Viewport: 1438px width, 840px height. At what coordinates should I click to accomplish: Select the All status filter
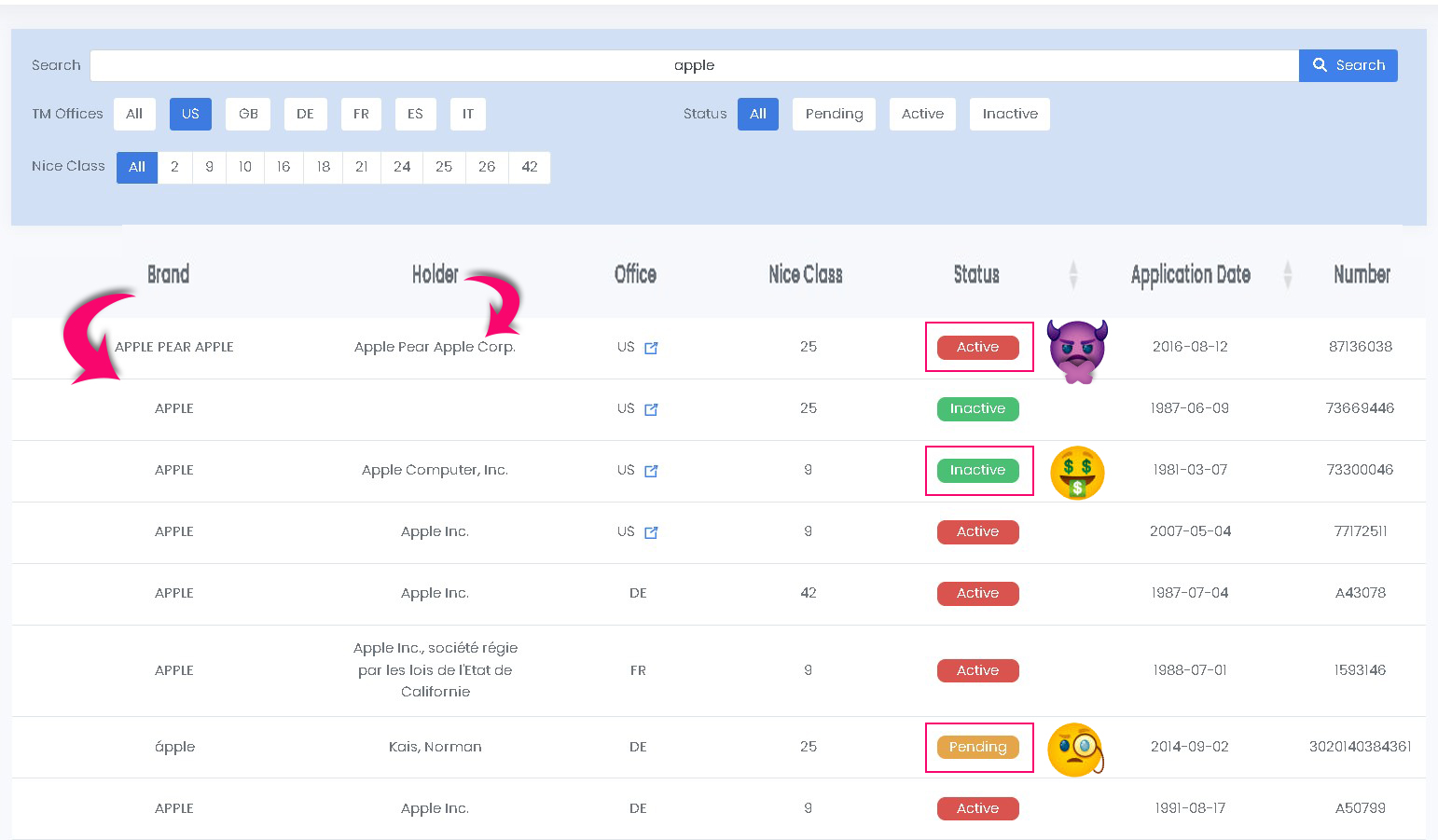(758, 114)
